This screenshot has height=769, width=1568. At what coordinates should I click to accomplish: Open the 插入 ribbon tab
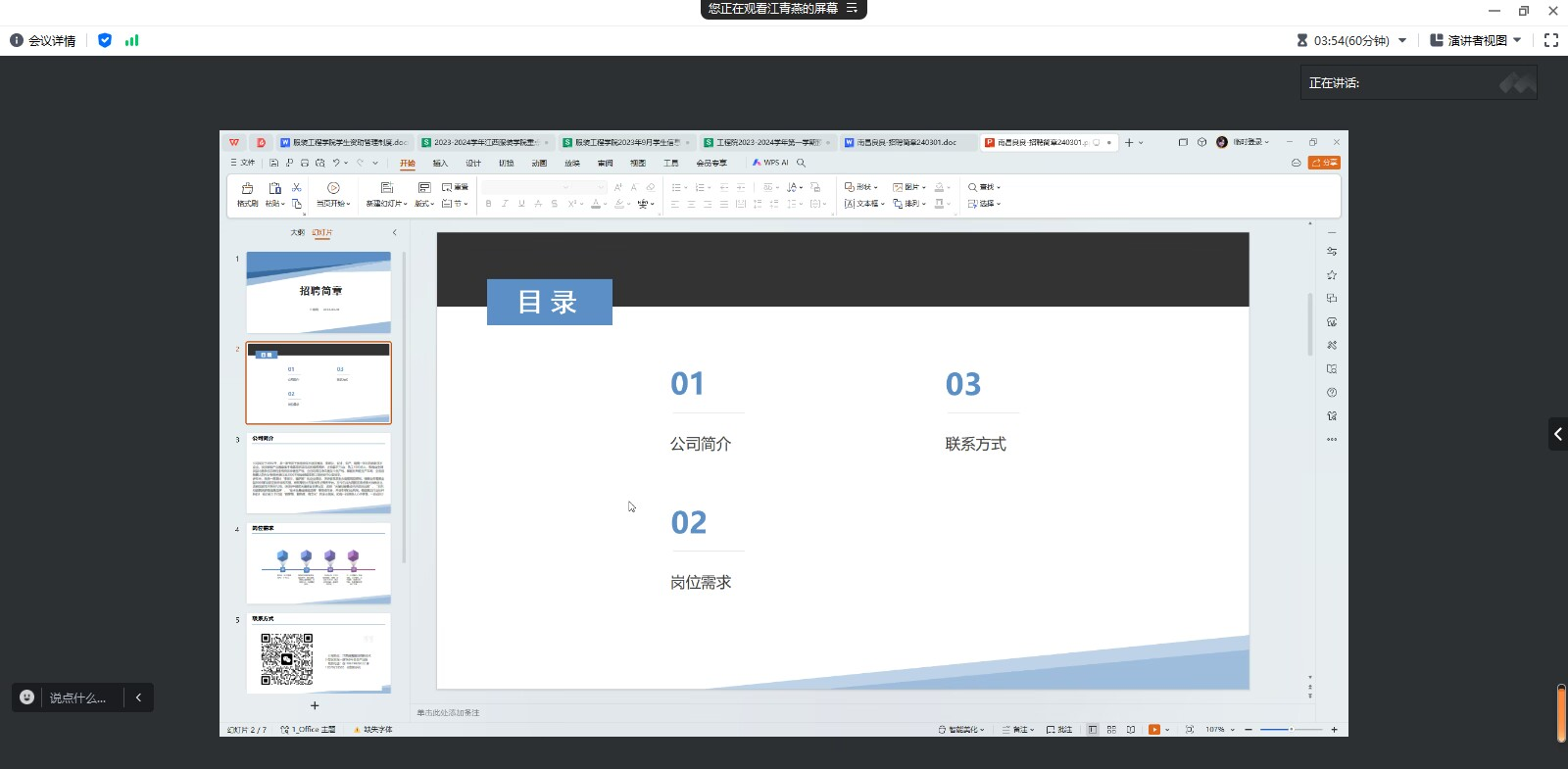pos(440,164)
